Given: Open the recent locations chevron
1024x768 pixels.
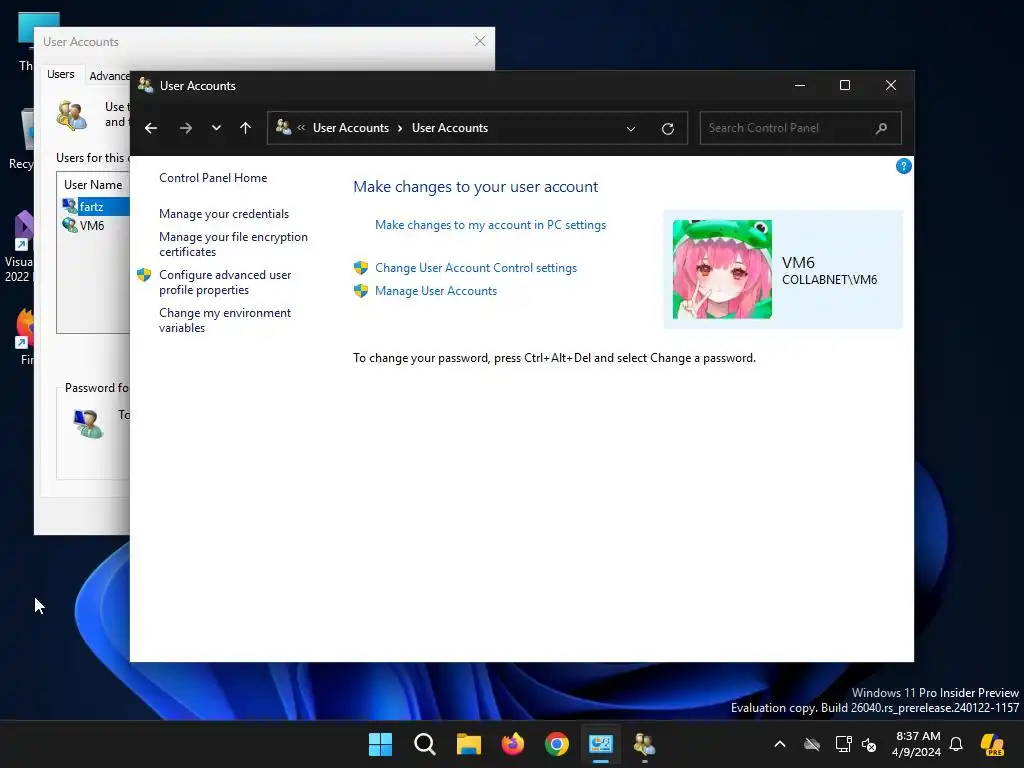Looking at the screenshot, I should click(x=216, y=128).
